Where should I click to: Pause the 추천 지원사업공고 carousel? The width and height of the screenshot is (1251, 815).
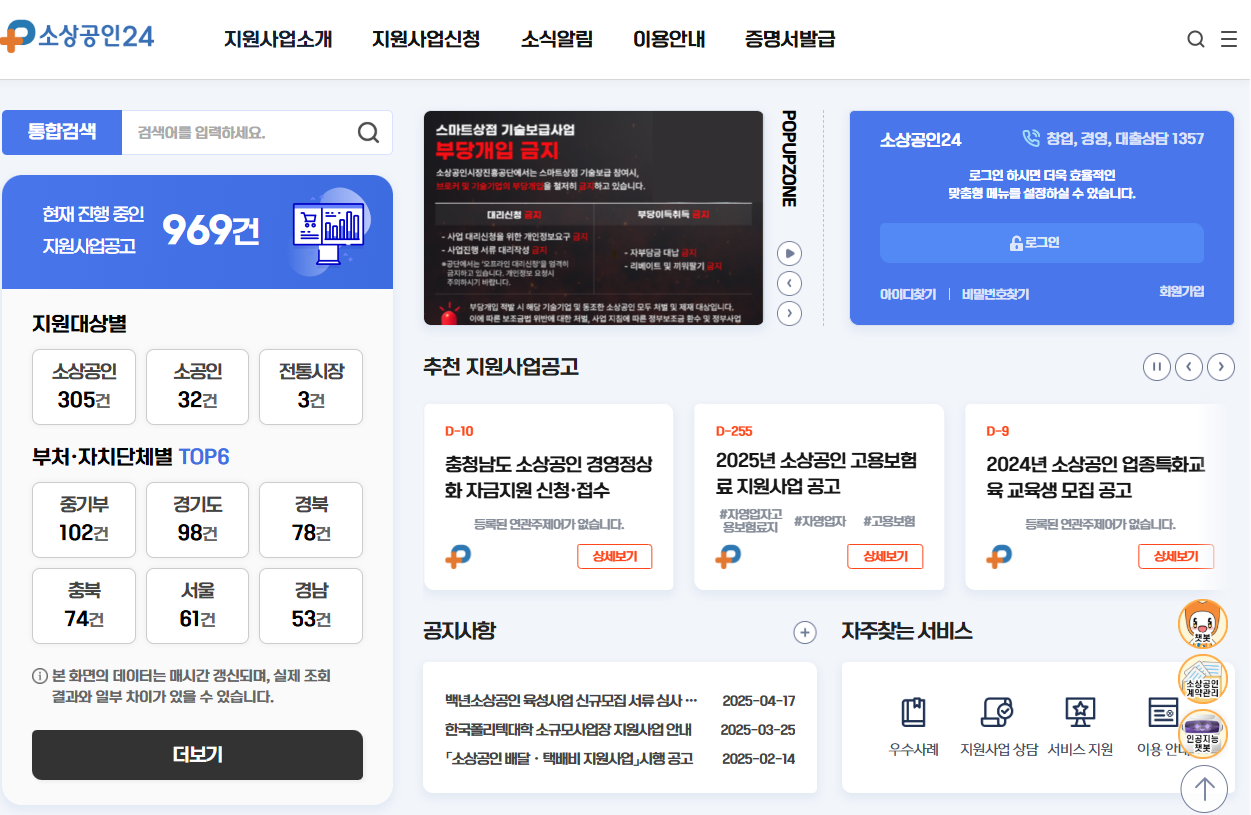[x=1157, y=367]
